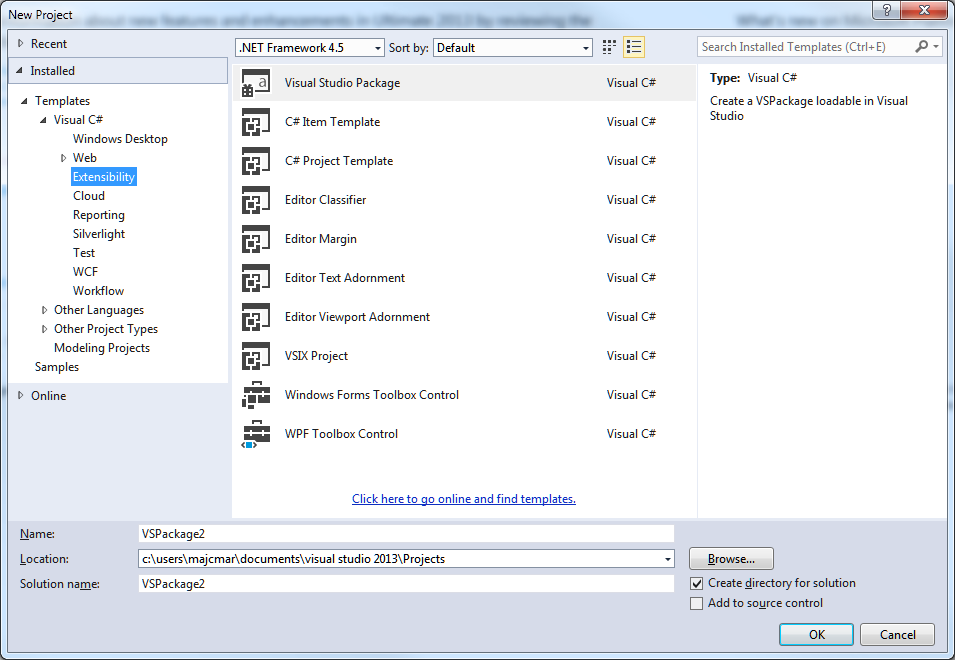Collapse the Templates tree node
955x660 pixels.
coord(24,101)
